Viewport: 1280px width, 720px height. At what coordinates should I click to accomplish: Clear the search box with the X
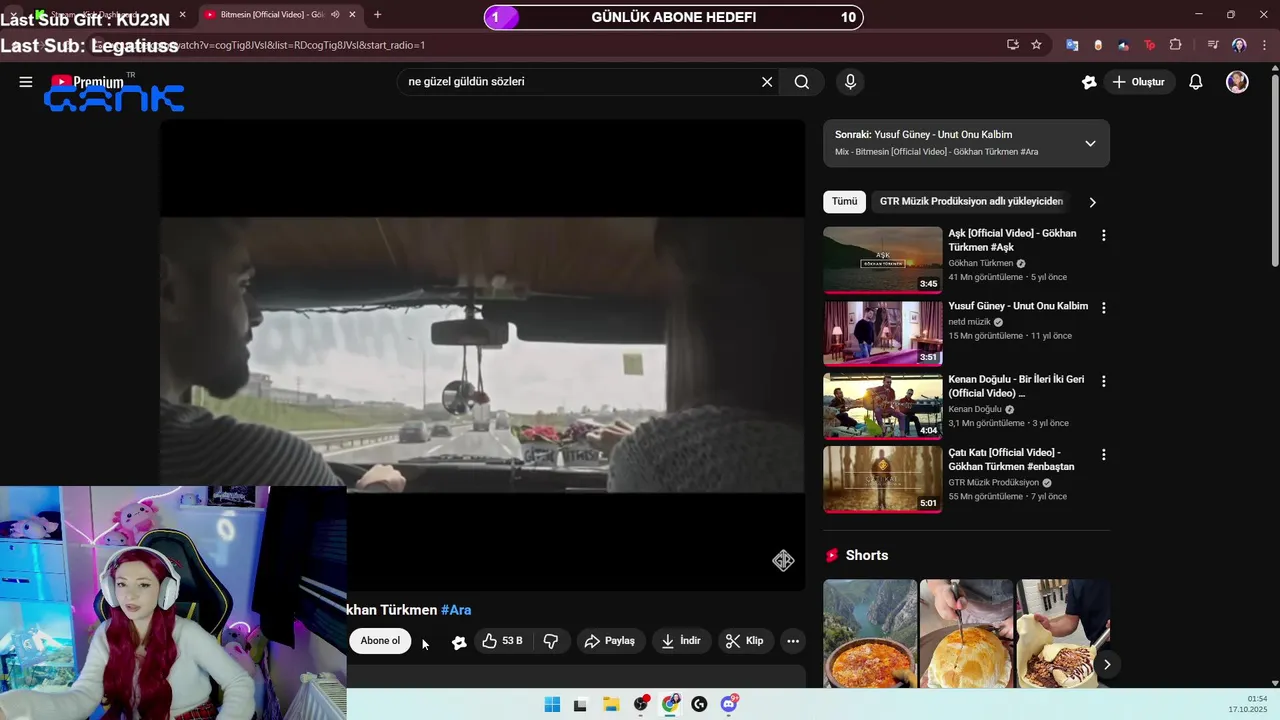[x=767, y=82]
